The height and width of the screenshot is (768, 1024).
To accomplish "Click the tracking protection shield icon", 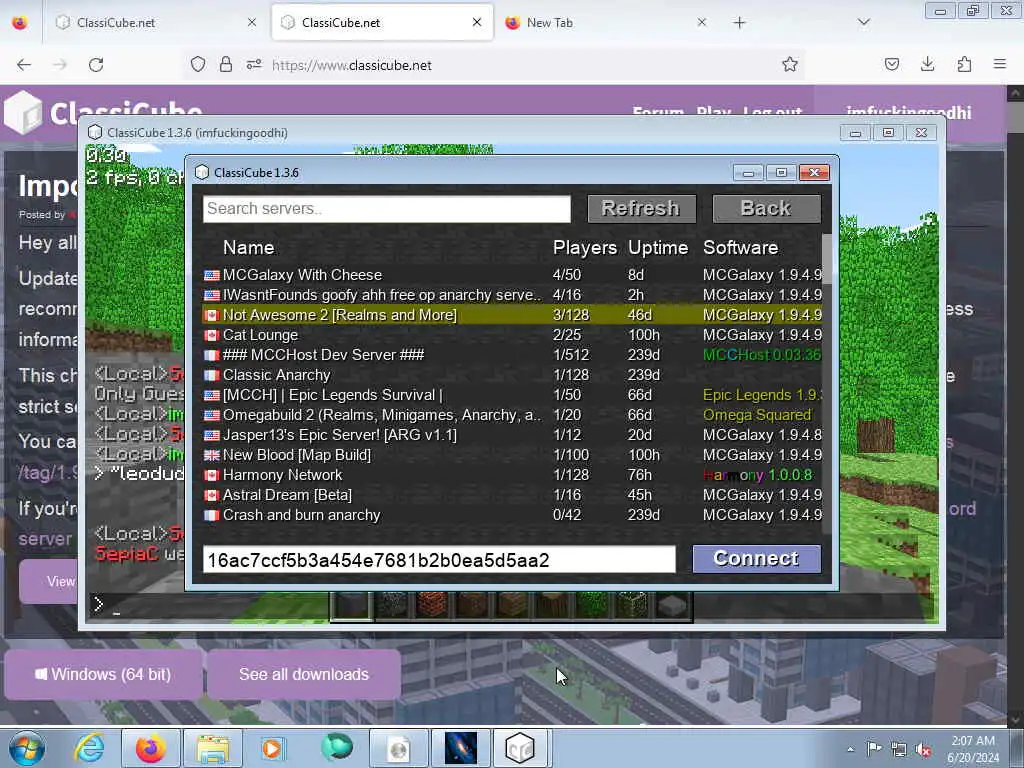I will 198,64.
